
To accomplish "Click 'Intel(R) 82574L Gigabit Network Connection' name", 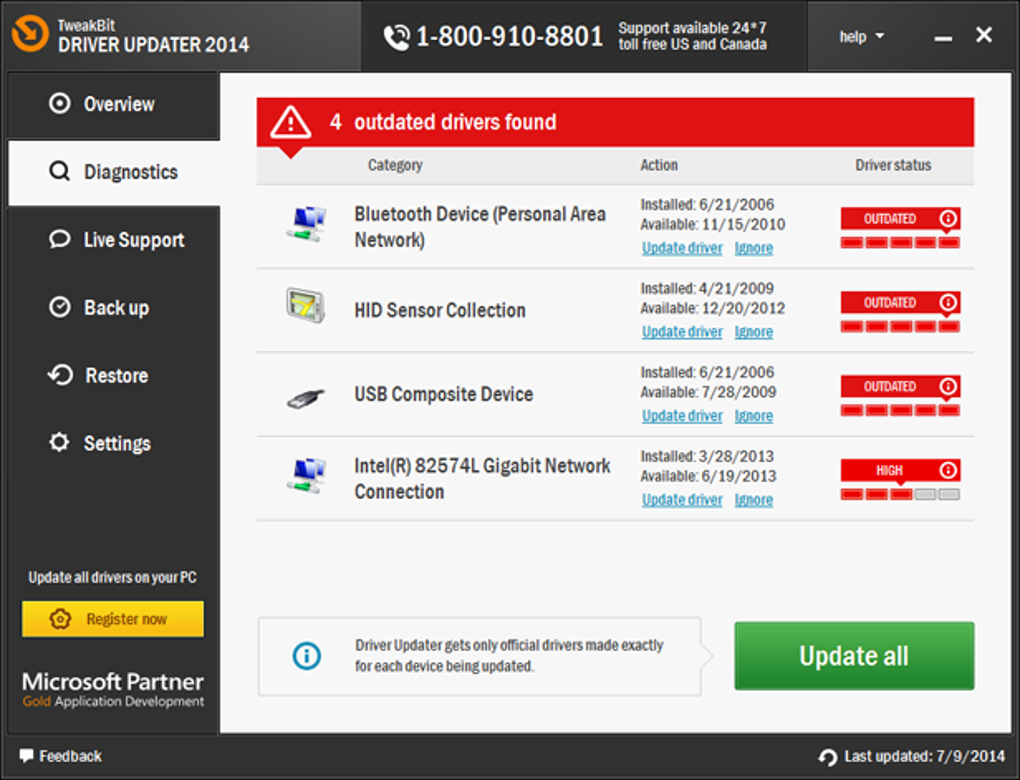I will click(x=482, y=478).
